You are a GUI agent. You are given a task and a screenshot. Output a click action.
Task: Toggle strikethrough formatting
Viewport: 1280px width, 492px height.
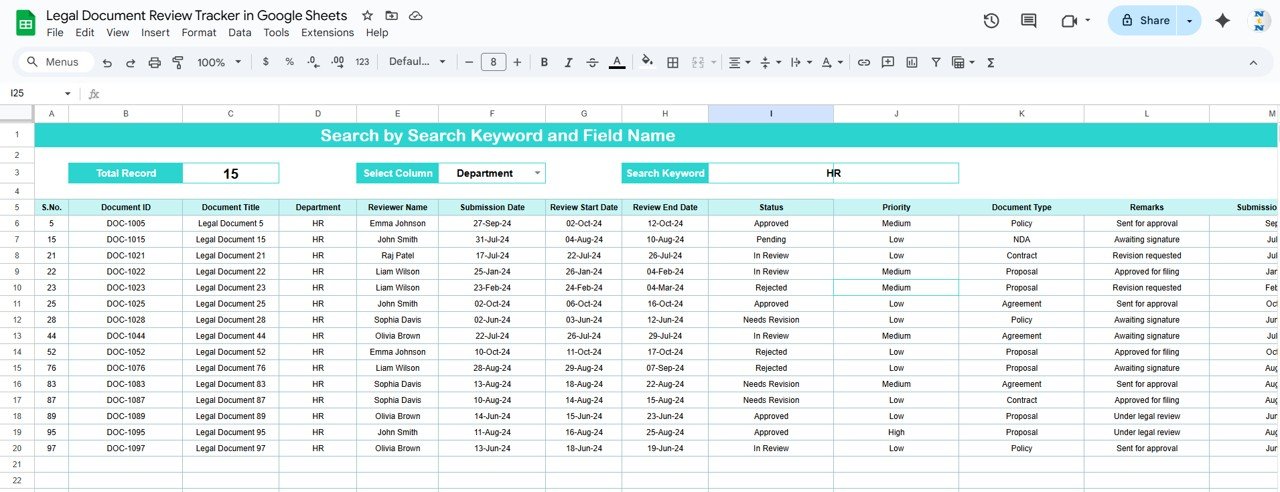coord(592,62)
